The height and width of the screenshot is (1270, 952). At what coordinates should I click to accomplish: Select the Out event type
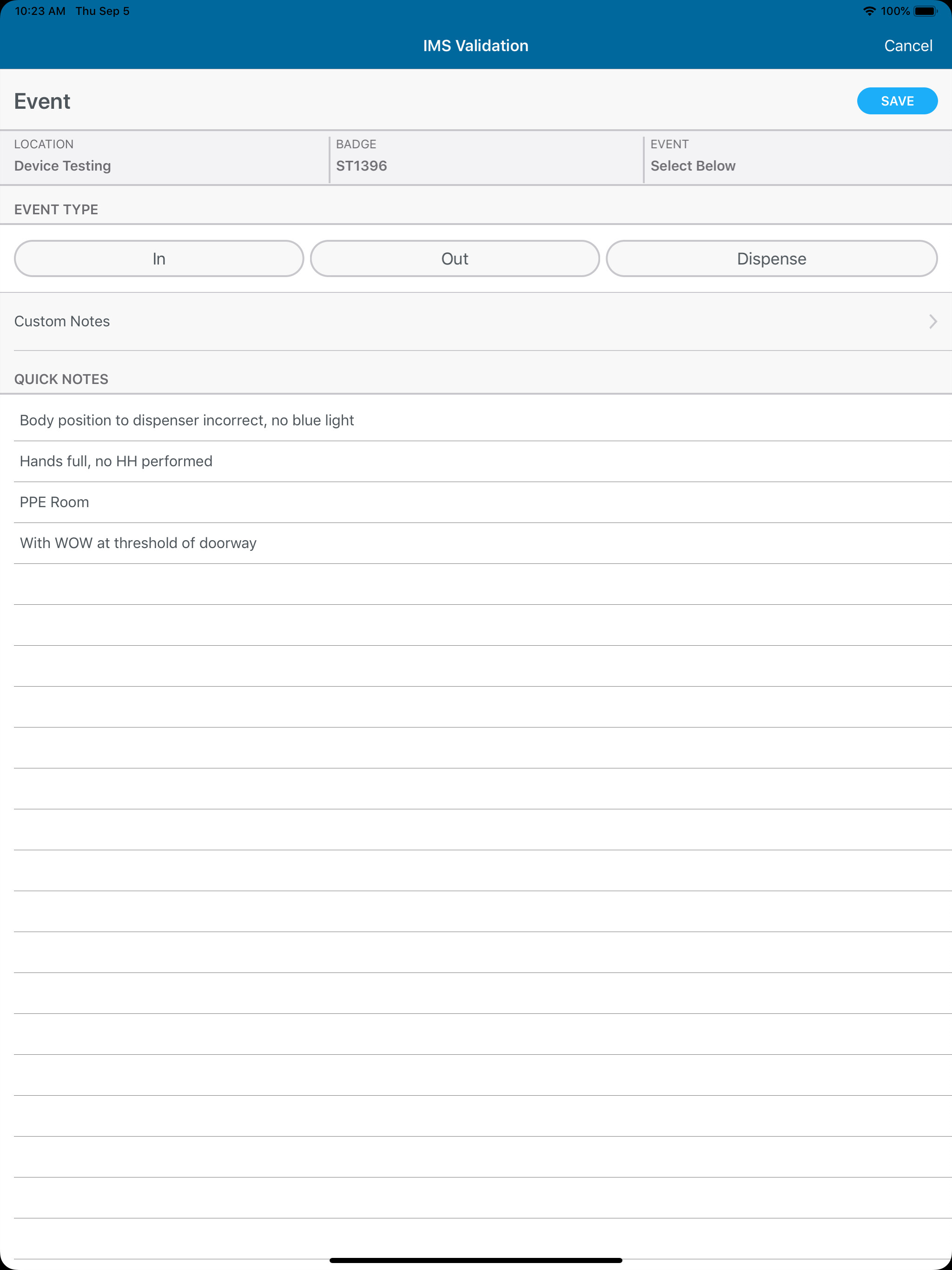tap(455, 258)
